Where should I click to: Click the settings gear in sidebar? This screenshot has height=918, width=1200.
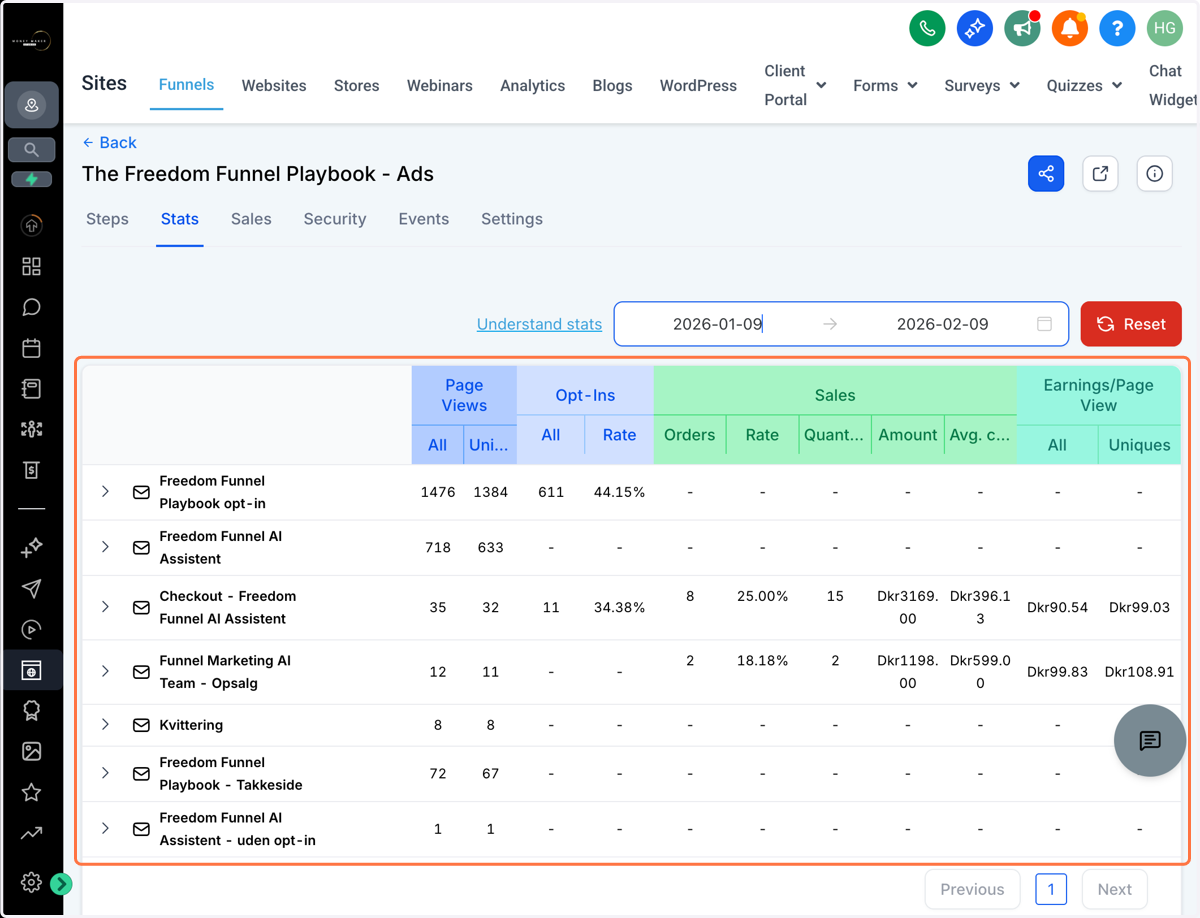click(x=31, y=882)
